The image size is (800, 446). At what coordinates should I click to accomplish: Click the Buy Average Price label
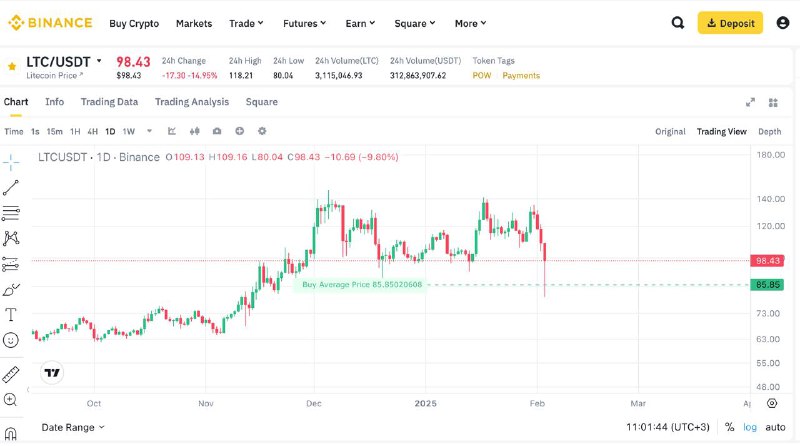coord(362,284)
